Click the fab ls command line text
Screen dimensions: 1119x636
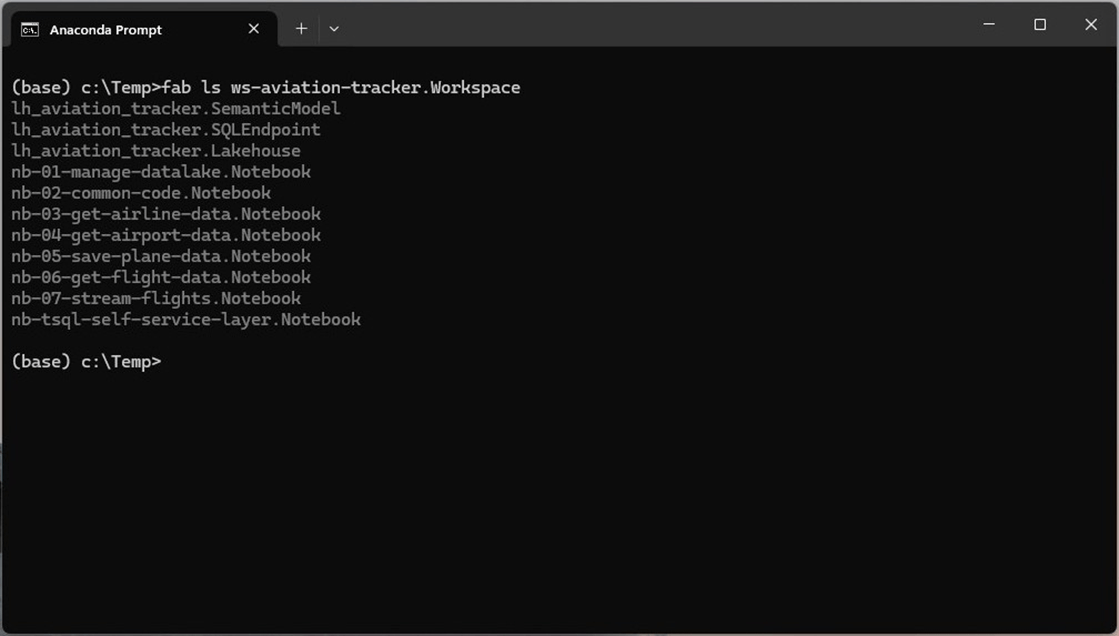click(340, 88)
